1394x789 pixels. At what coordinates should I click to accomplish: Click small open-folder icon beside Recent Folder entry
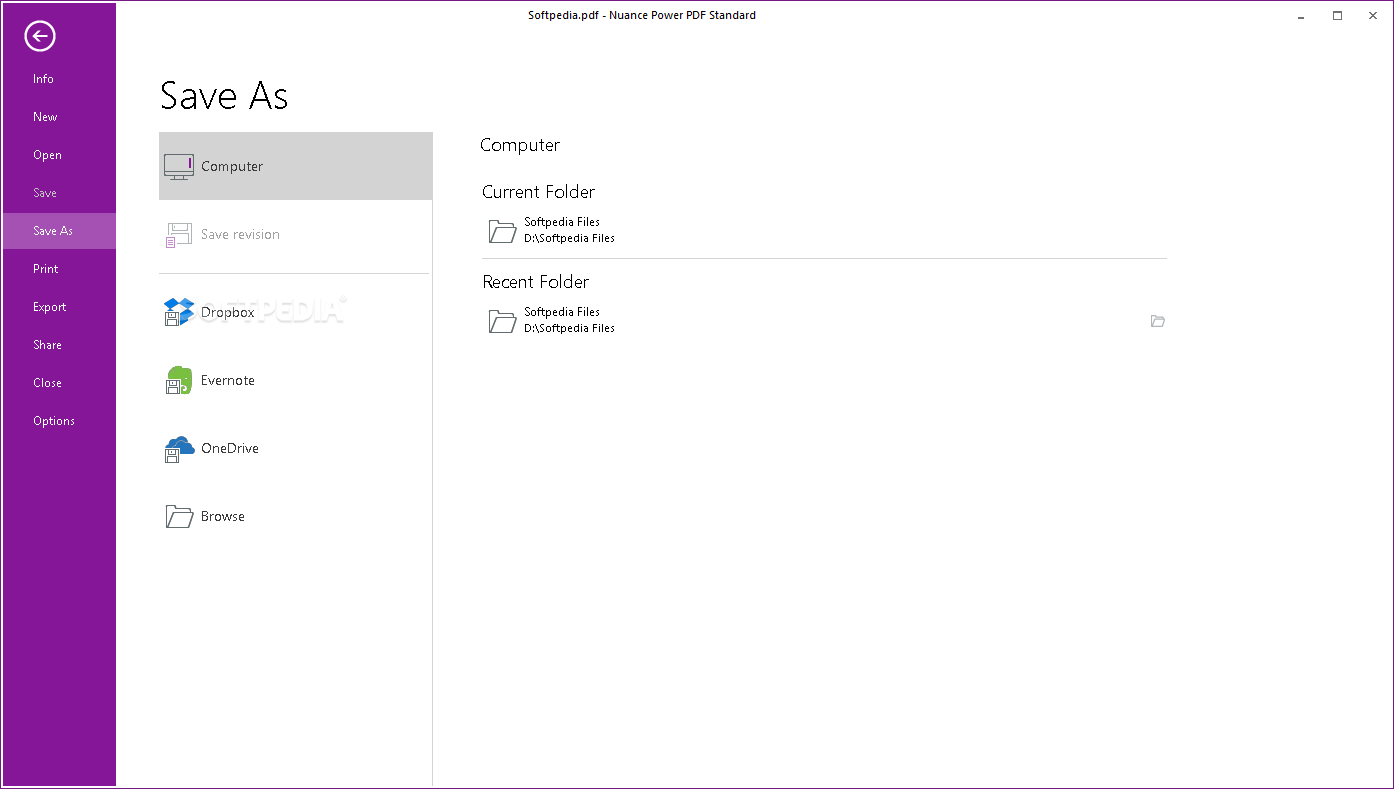tap(1158, 321)
